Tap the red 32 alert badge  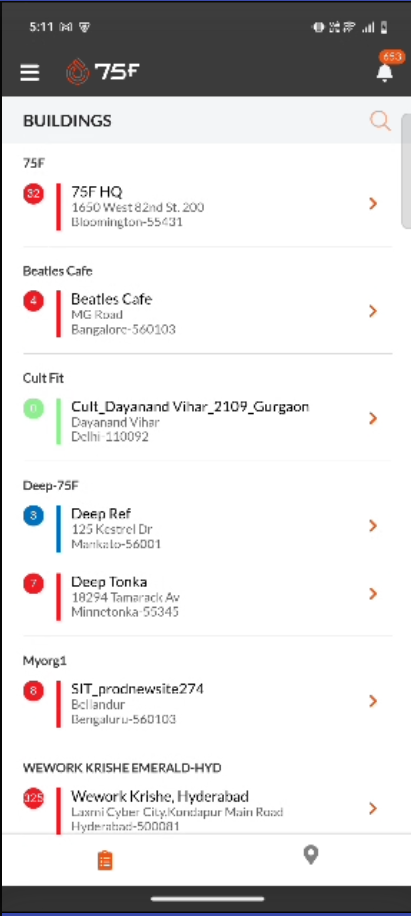33,193
